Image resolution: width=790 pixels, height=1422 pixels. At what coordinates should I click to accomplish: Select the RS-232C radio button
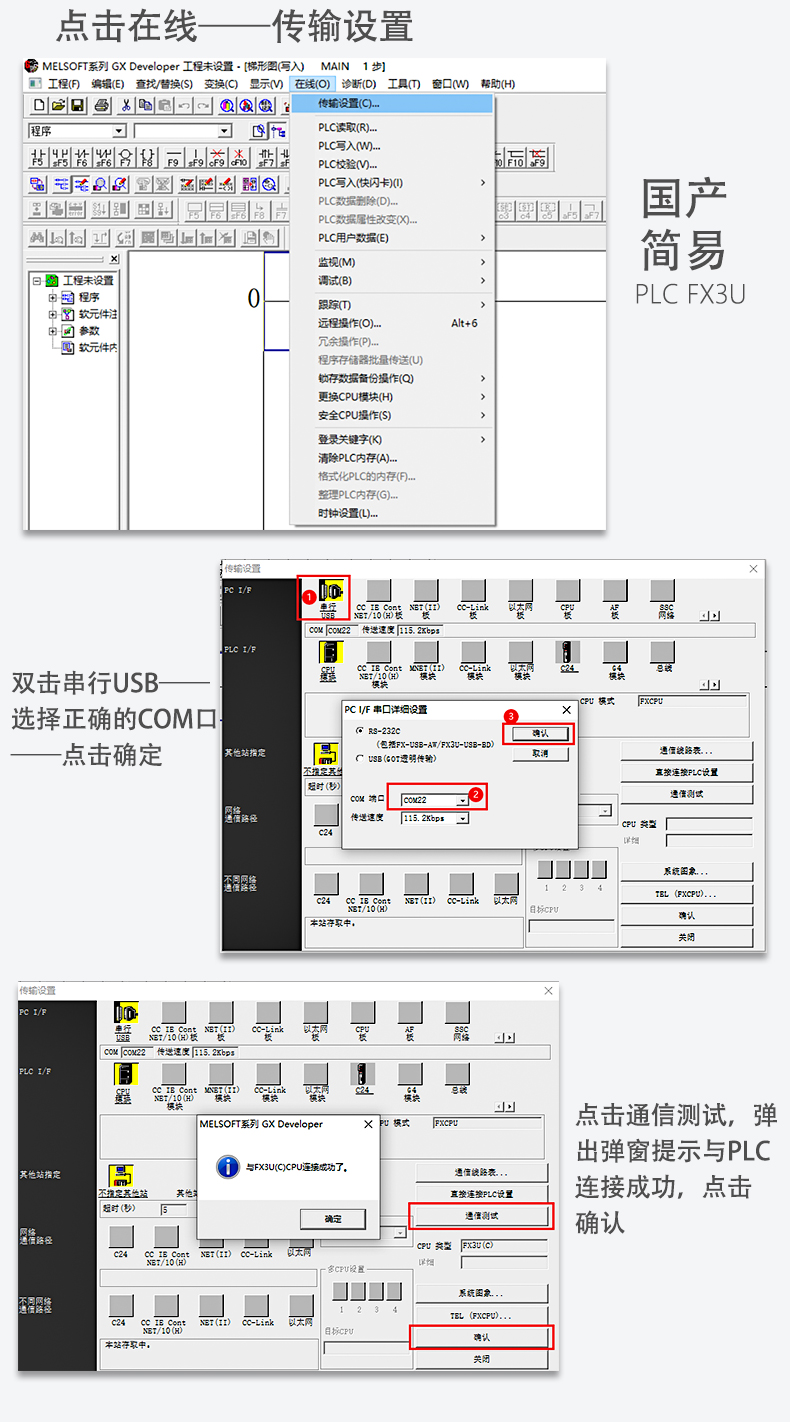click(x=360, y=731)
